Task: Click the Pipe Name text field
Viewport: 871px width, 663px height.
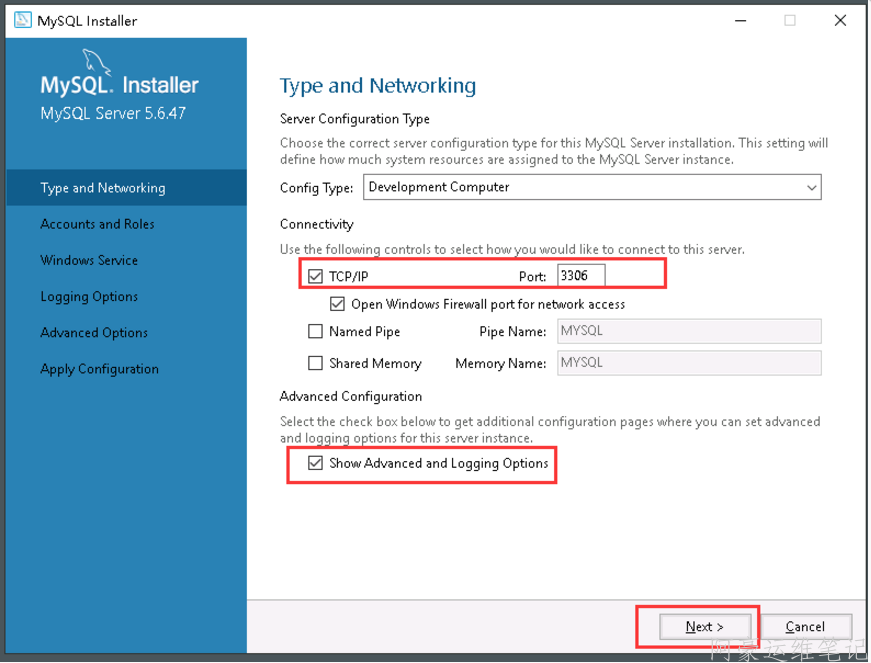Action: point(688,332)
